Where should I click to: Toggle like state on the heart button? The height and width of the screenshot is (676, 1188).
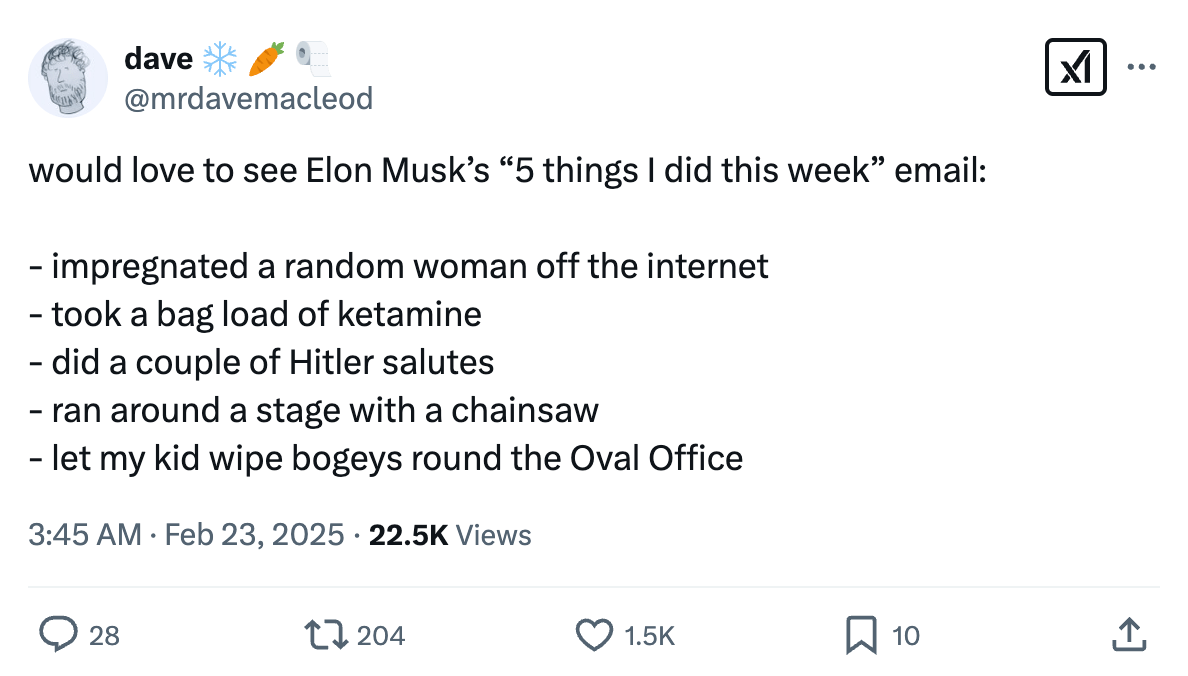(x=594, y=634)
